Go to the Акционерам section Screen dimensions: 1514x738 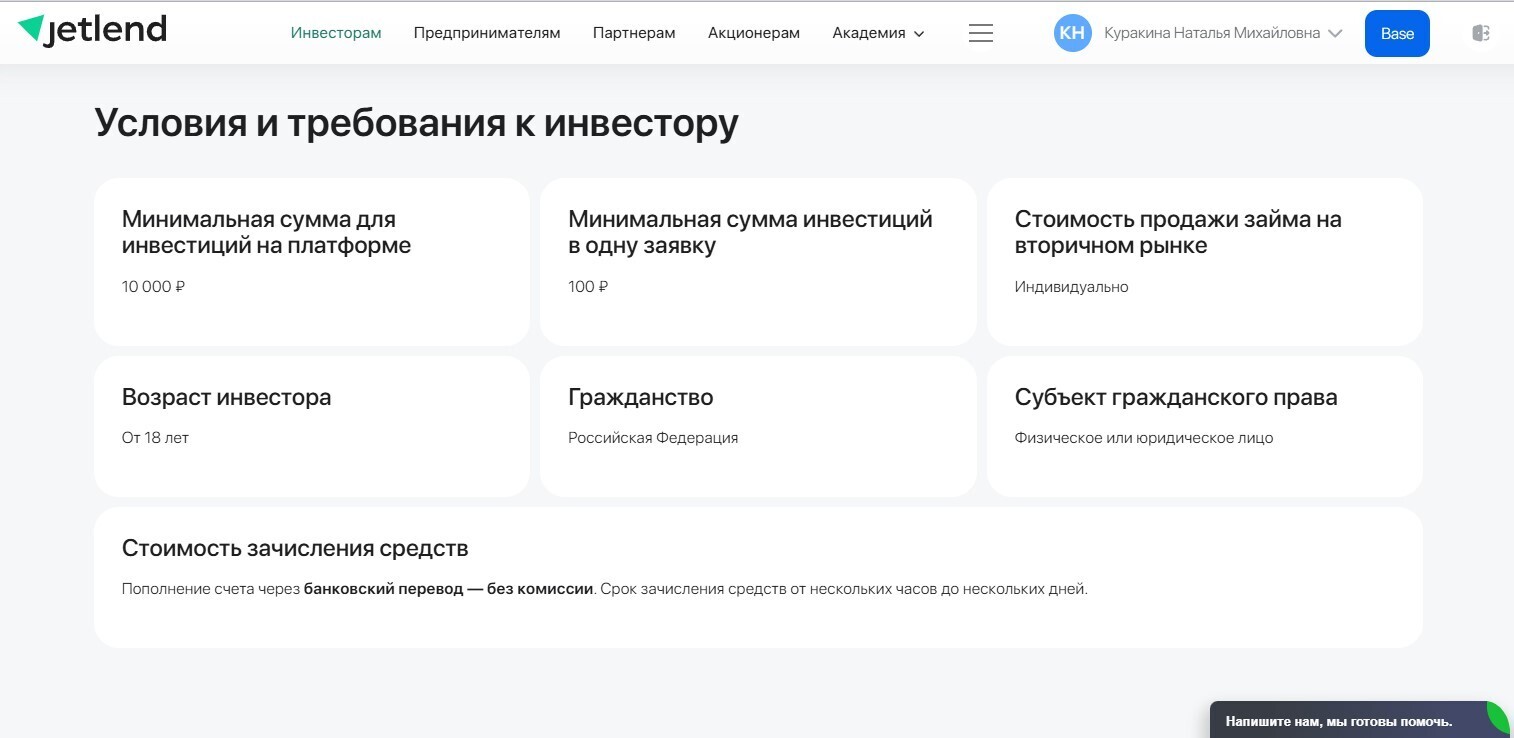pos(753,32)
